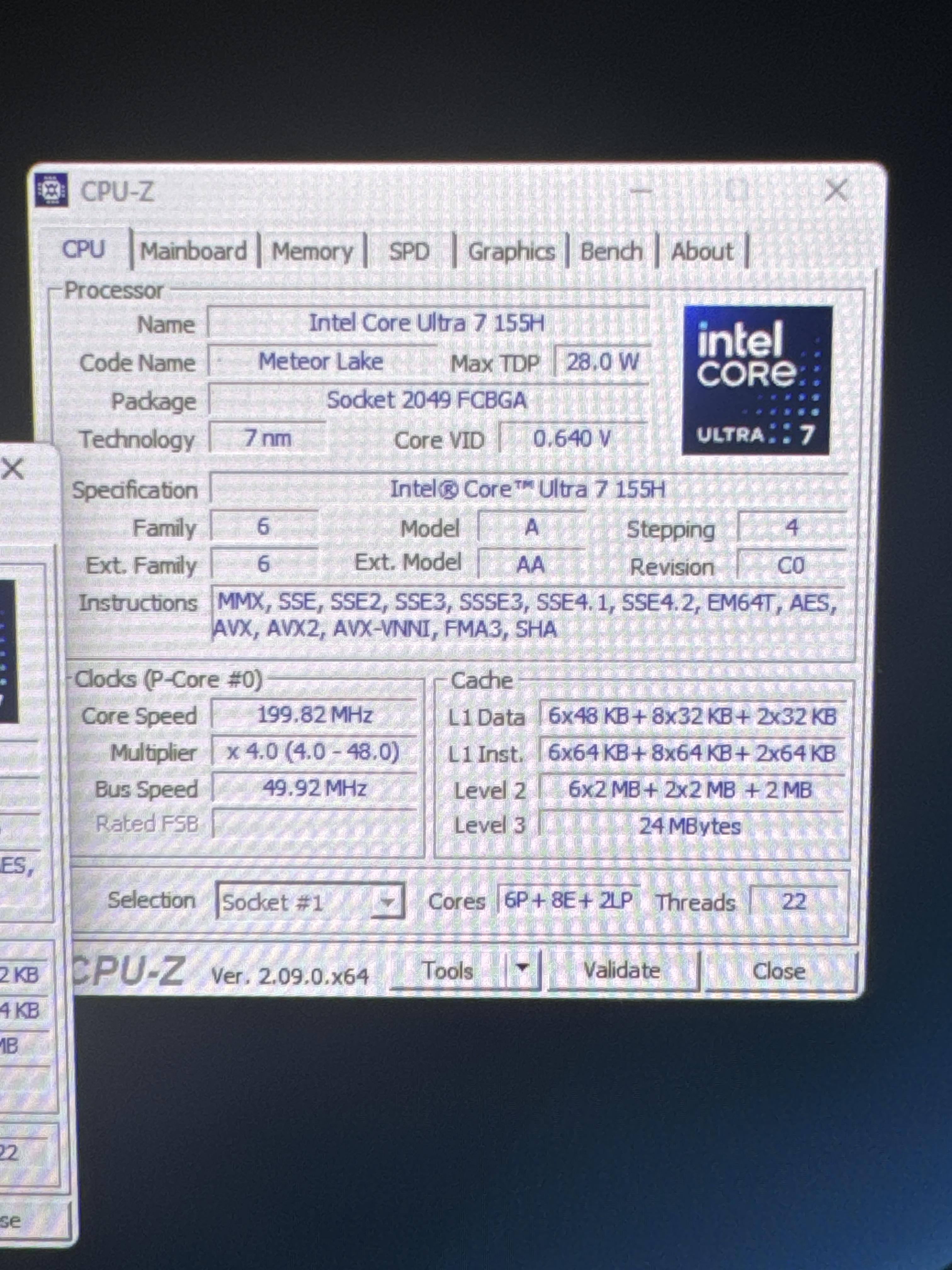This screenshot has width=952, height=1270.
Task: Open the Tools dropdown arrow
Action: tap(522, 969)
